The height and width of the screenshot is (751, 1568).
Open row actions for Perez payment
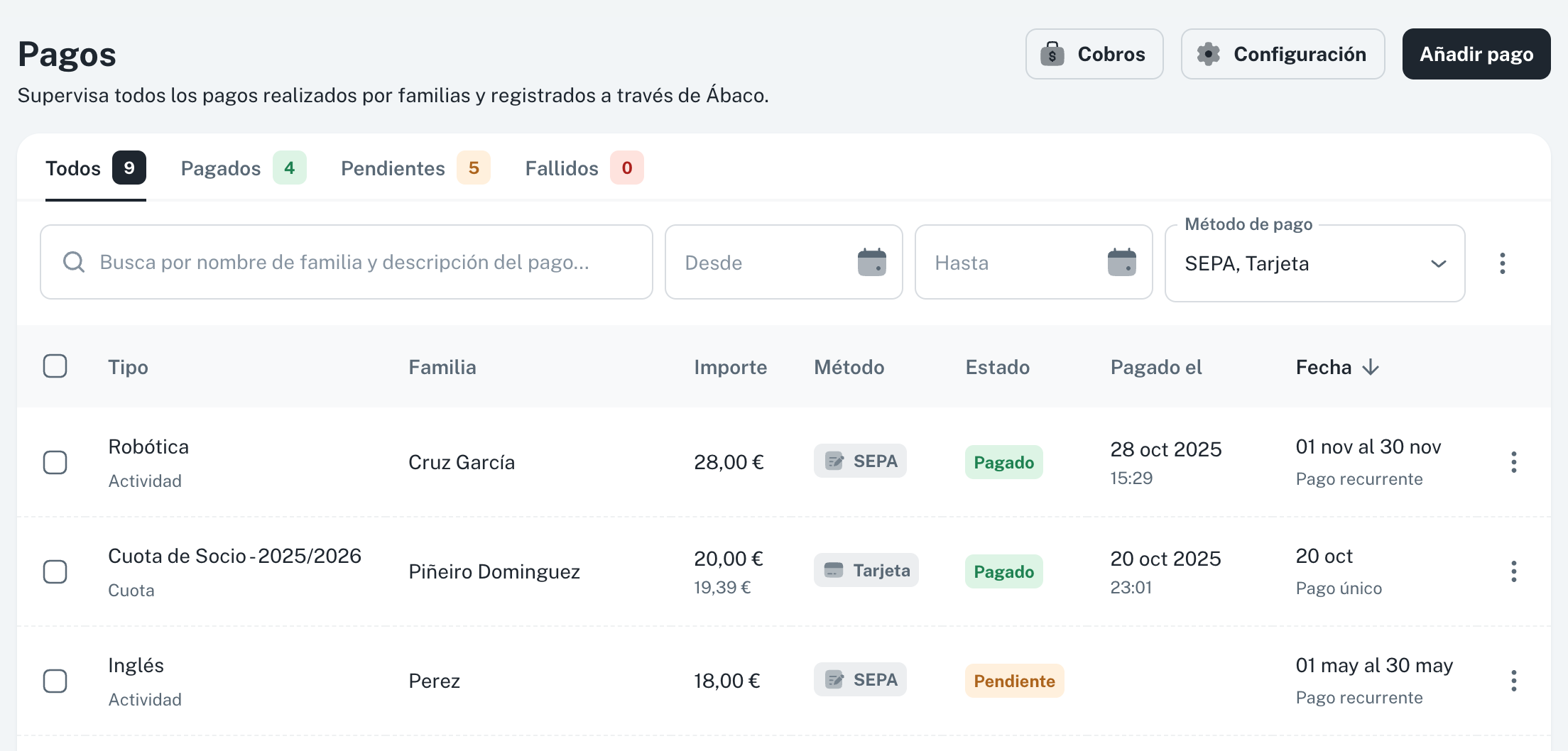[x=1513, y=681]
